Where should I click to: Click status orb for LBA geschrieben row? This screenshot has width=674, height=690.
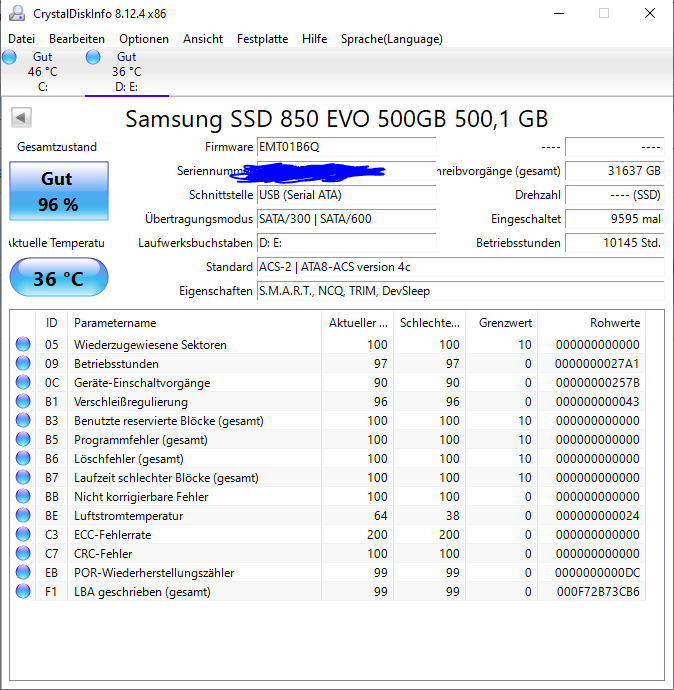(x=23, y=591)
